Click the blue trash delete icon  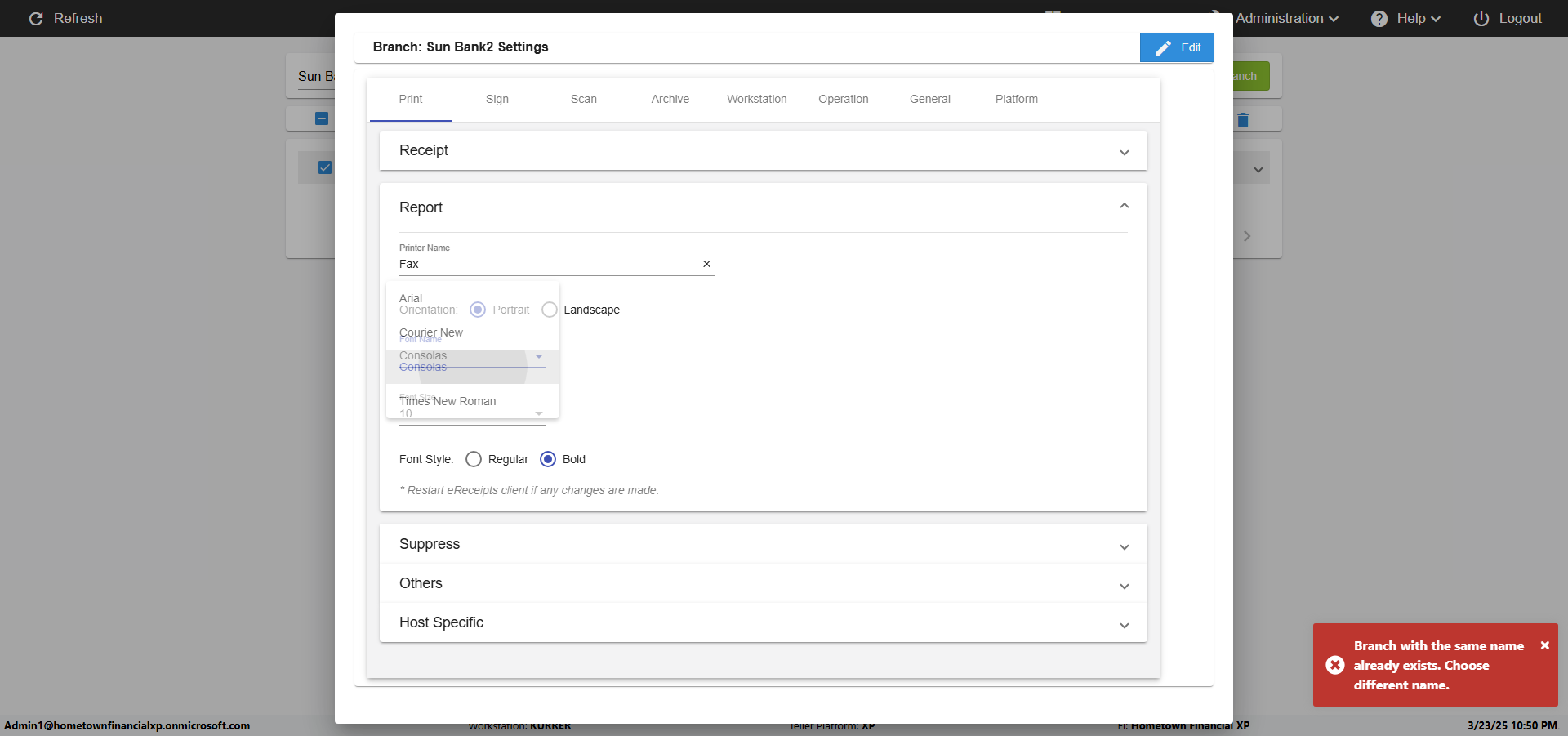click(x=1243, y=120)
